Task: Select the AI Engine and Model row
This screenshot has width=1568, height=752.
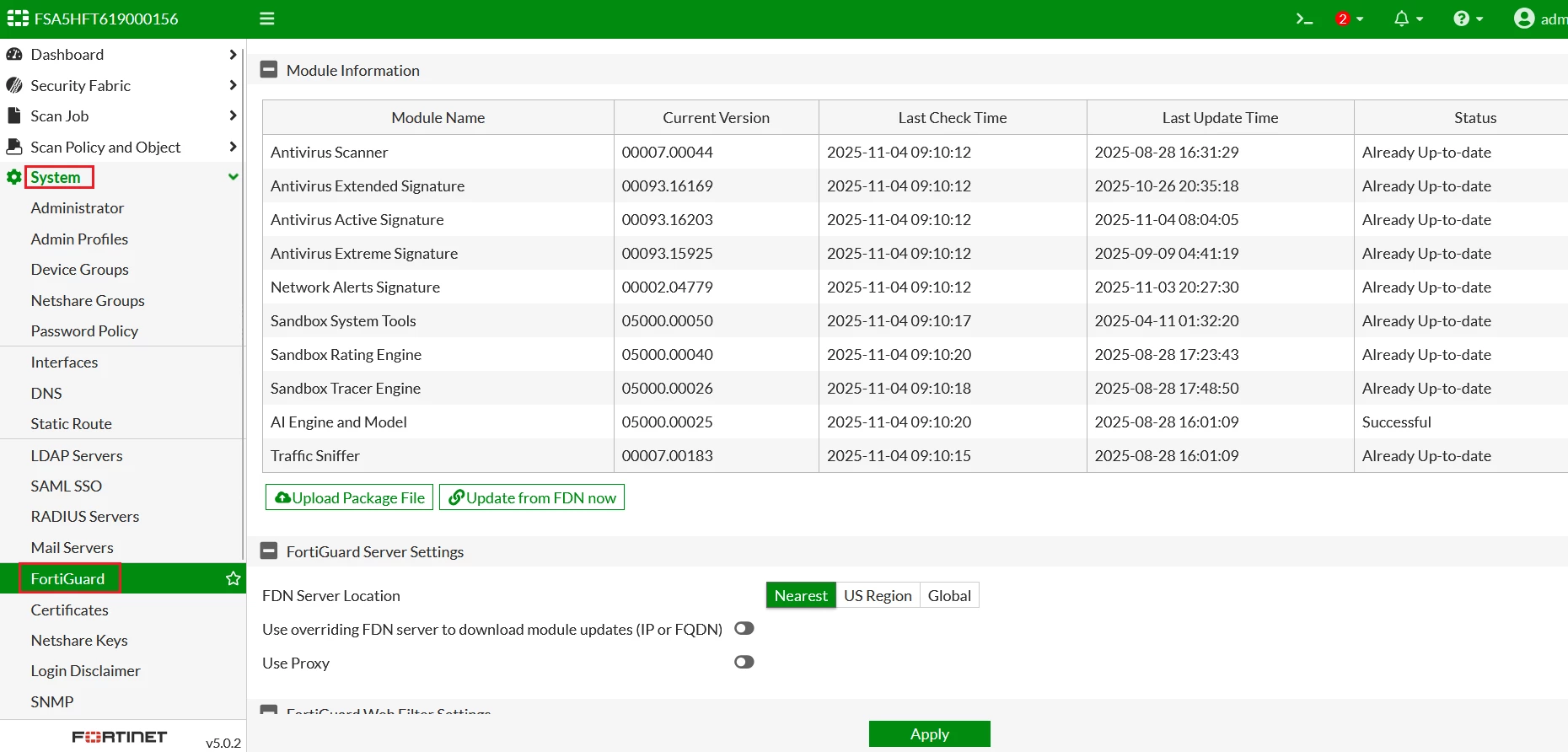Action: 916,422
